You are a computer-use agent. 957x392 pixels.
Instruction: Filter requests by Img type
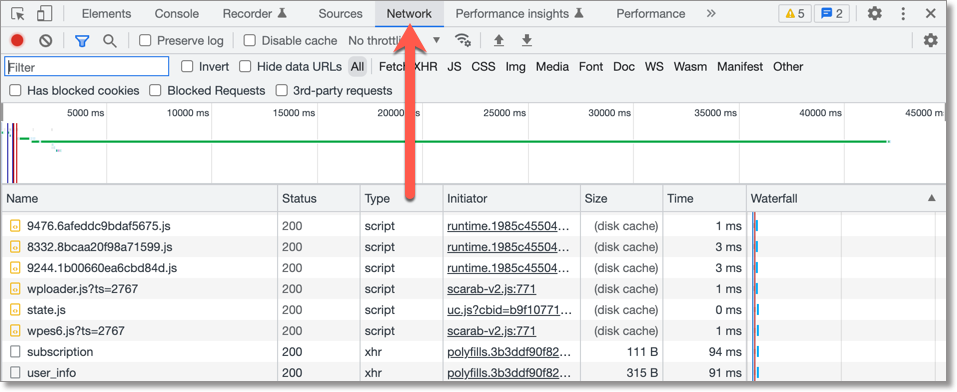515,67
